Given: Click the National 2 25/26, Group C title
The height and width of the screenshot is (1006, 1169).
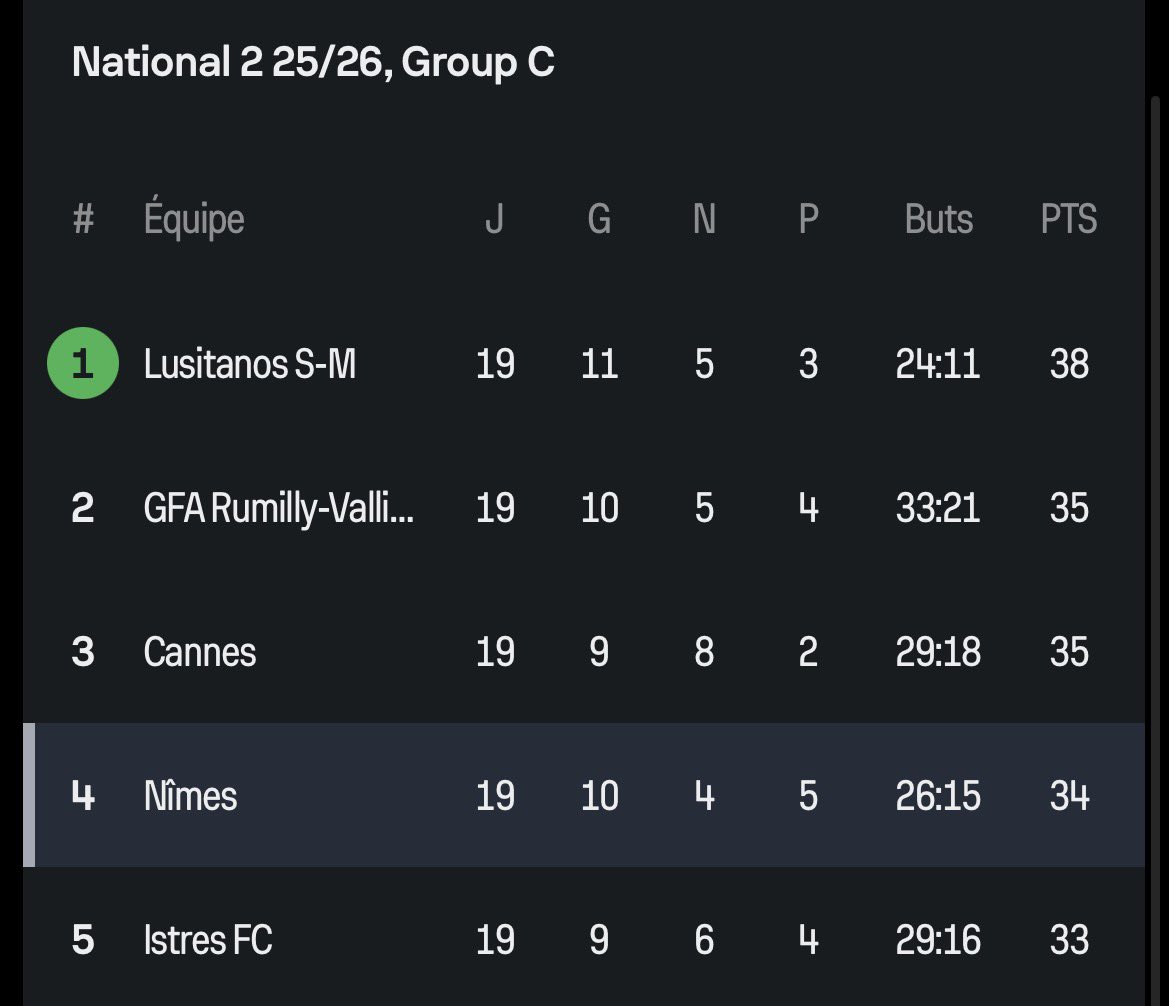Looking at the screenshot, I should [313, 61].
